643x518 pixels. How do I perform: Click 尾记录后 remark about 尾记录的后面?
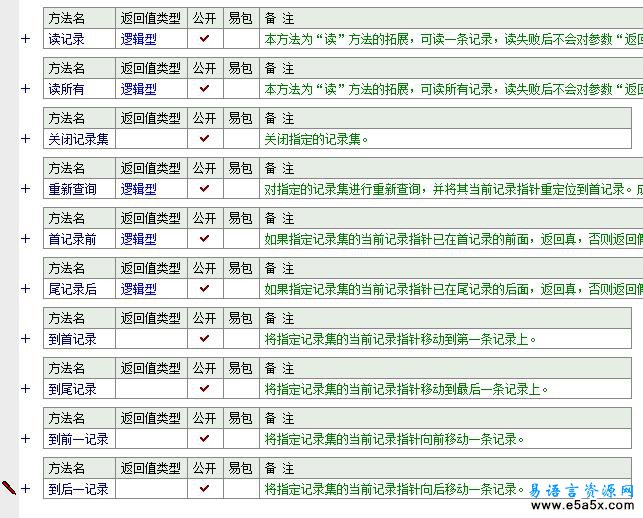(x=453, y=290)
